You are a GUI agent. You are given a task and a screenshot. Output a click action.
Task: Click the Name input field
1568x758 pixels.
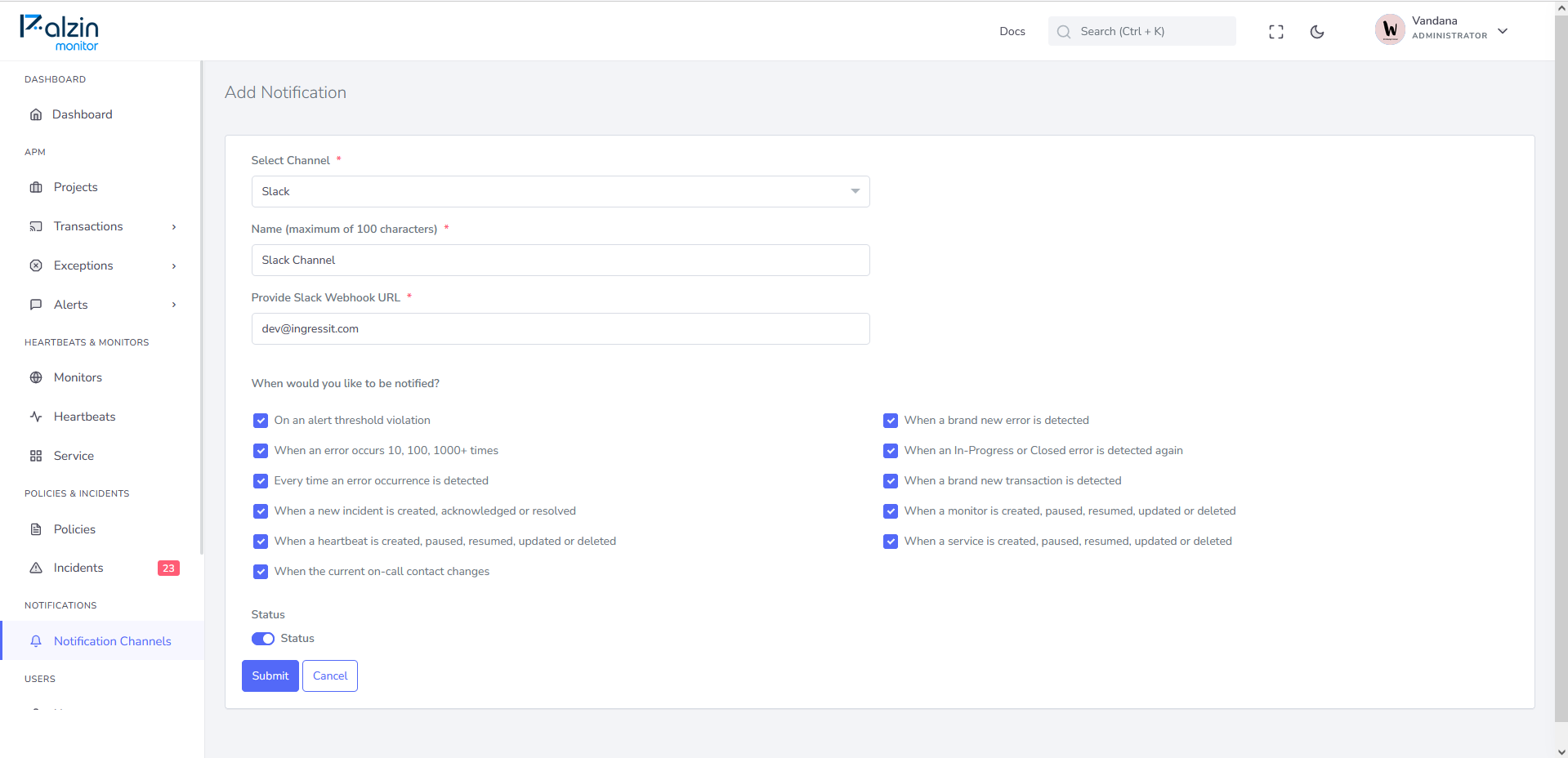[x=561, y=260]
